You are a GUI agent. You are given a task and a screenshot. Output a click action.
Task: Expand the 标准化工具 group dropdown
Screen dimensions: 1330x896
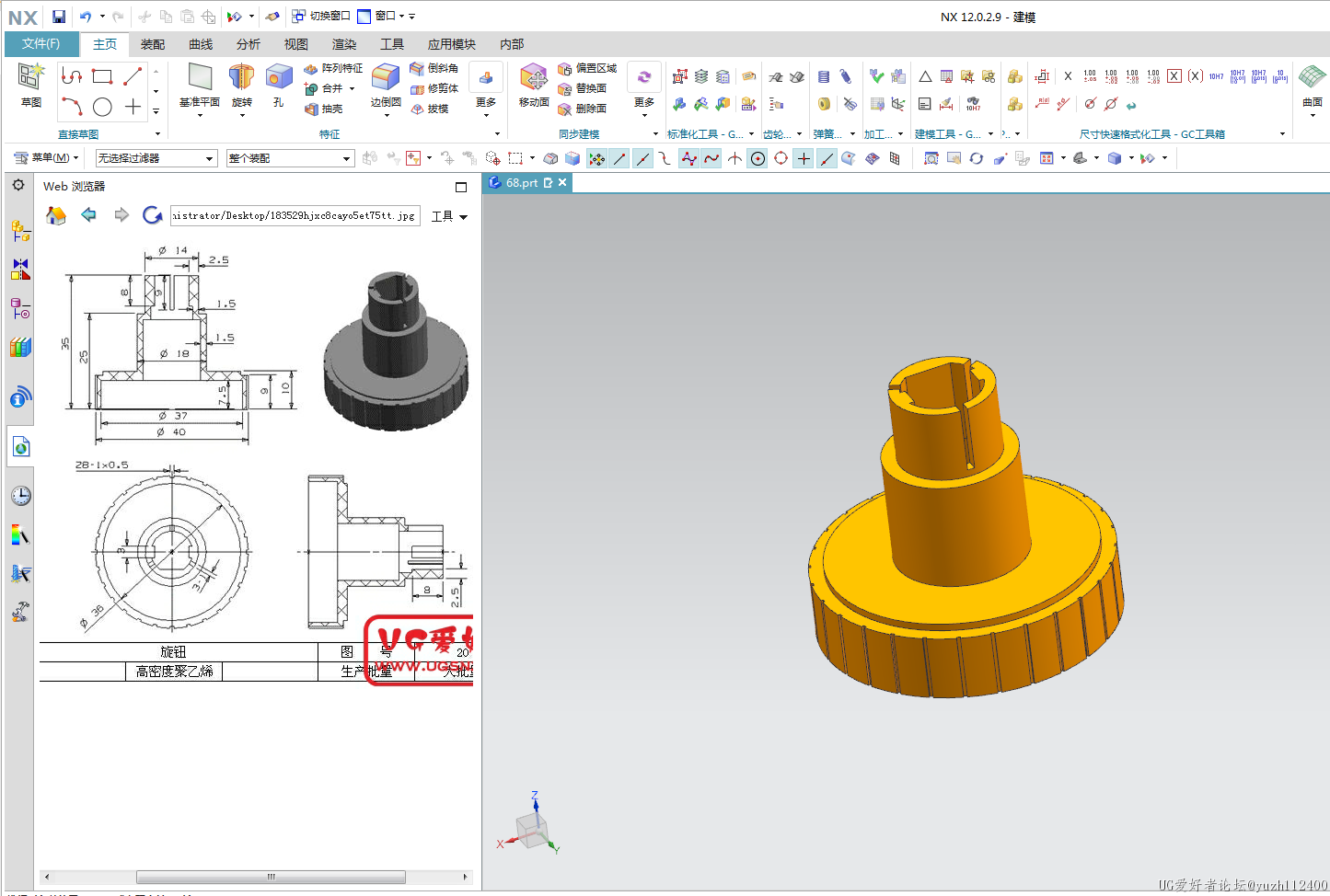pyautogui.click(x=751, y=134)
